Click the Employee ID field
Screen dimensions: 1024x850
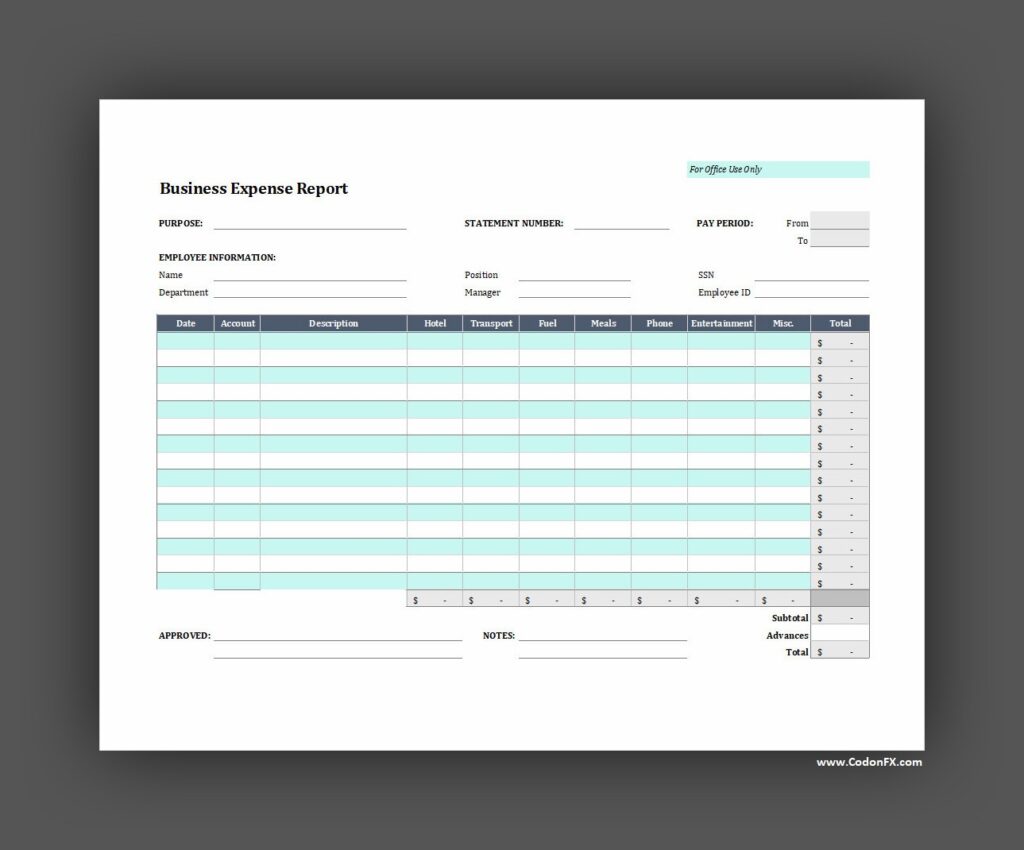[811, 292]
